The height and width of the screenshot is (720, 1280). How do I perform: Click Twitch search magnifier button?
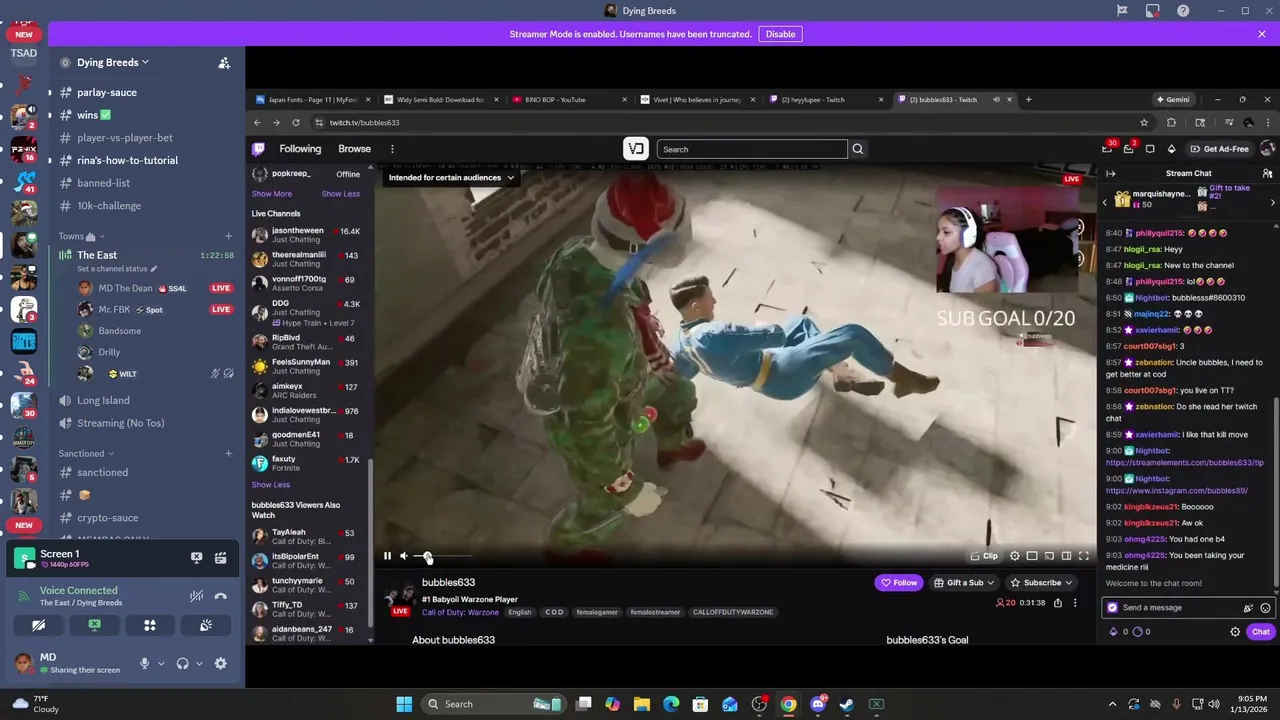point(857,149)
